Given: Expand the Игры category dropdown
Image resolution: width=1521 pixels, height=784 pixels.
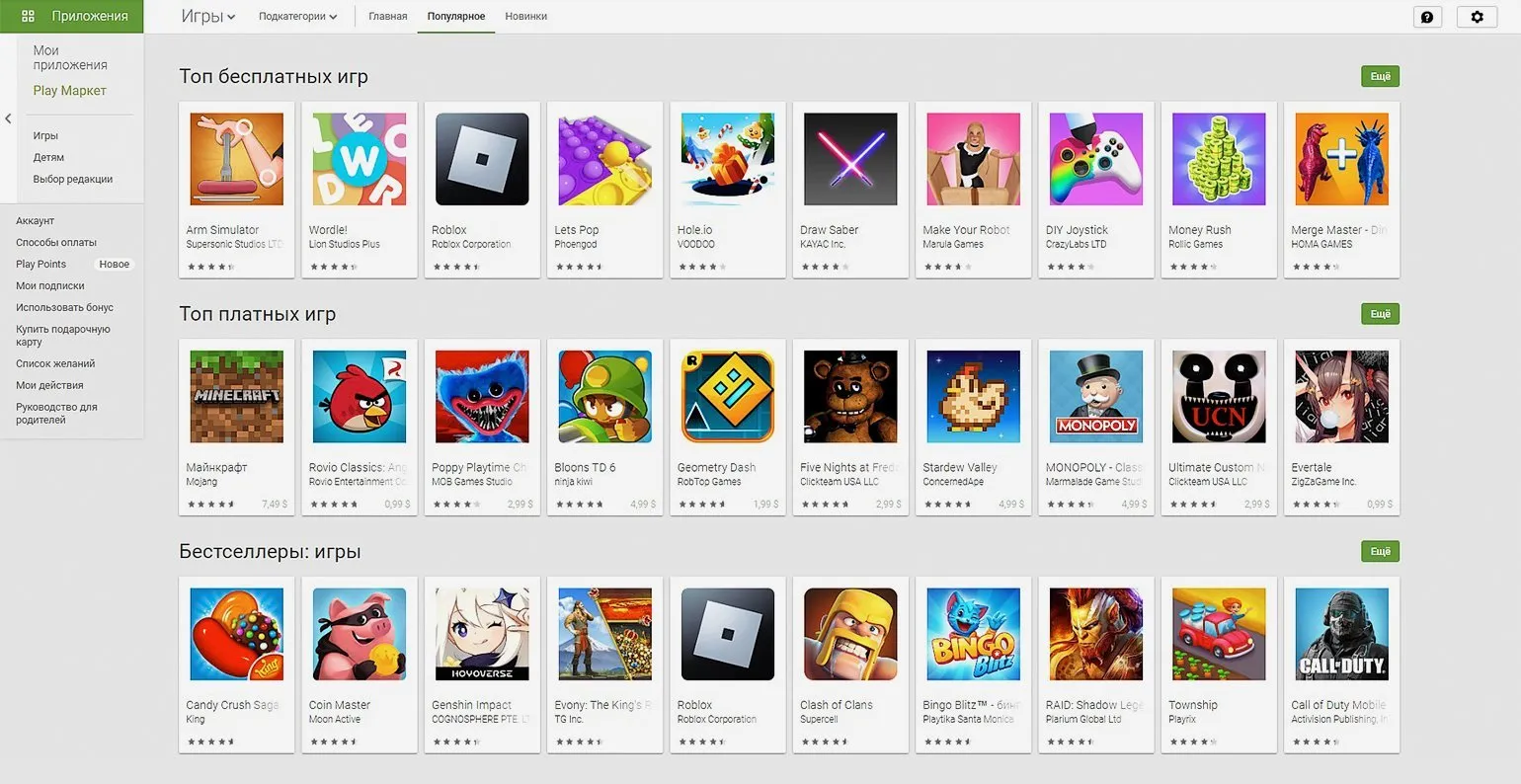Looking at the screenshot, I should click(208, 16).
